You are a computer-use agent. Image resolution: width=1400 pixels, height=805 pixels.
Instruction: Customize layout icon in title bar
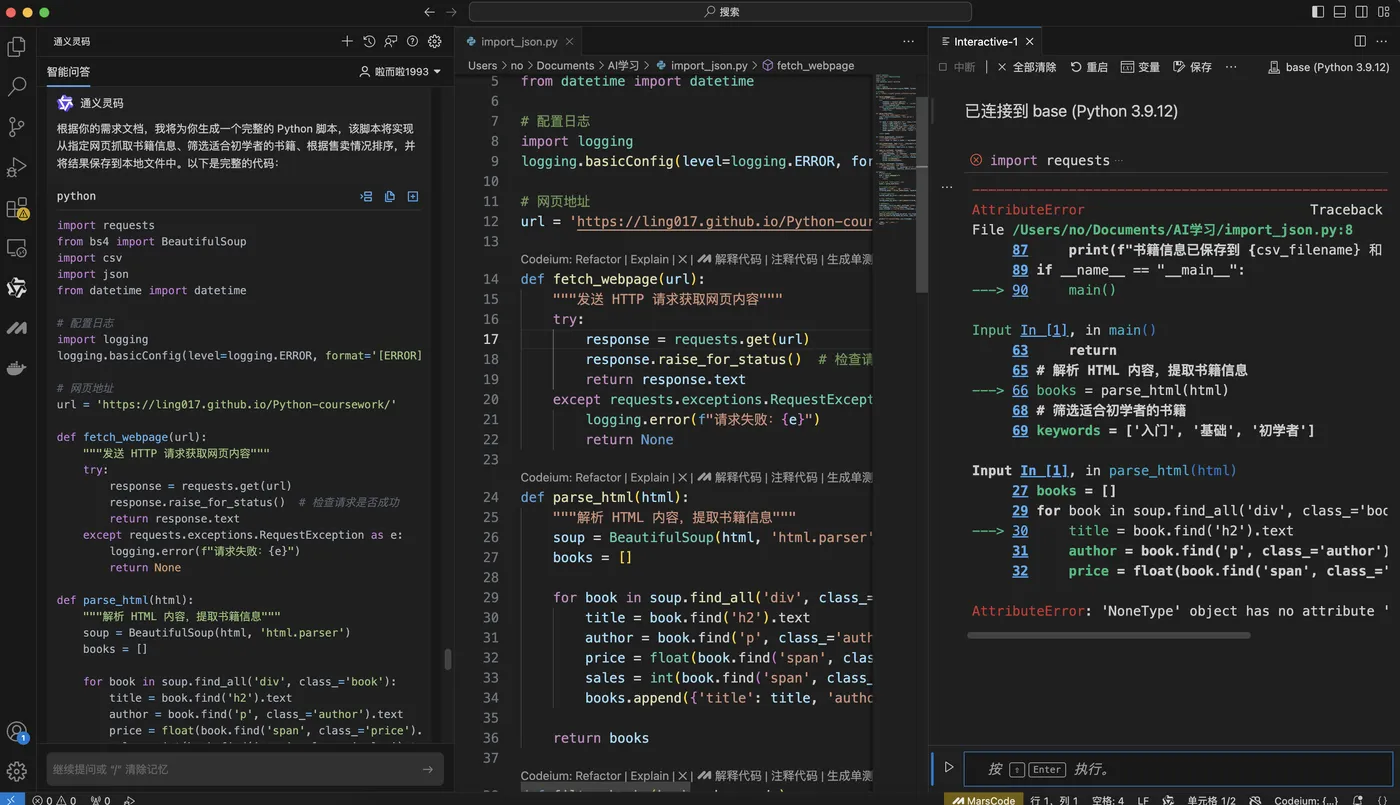pos(1384,12)
